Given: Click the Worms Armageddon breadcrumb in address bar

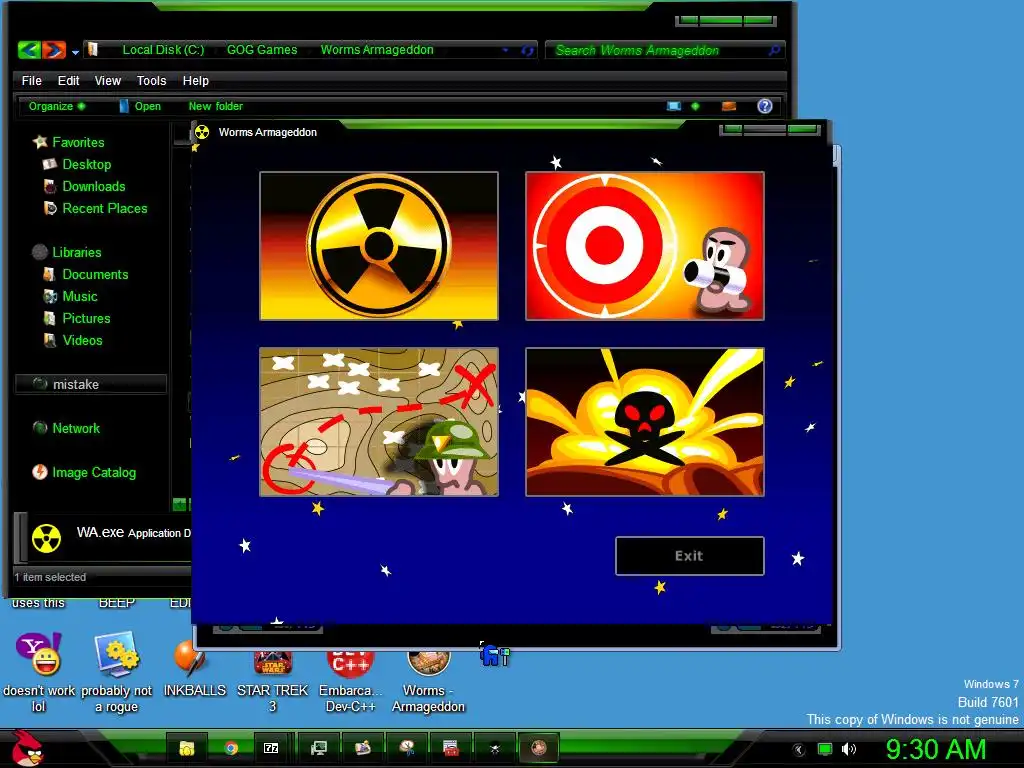Looking at the screenshot, I should (377, 50).
